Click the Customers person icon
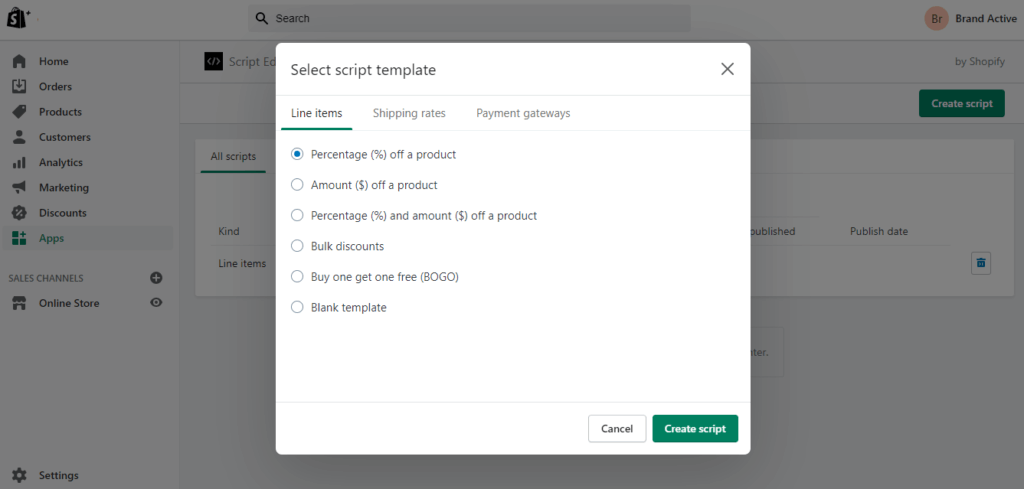Viewport: 1024px width, 489px height. click(19, 137)
